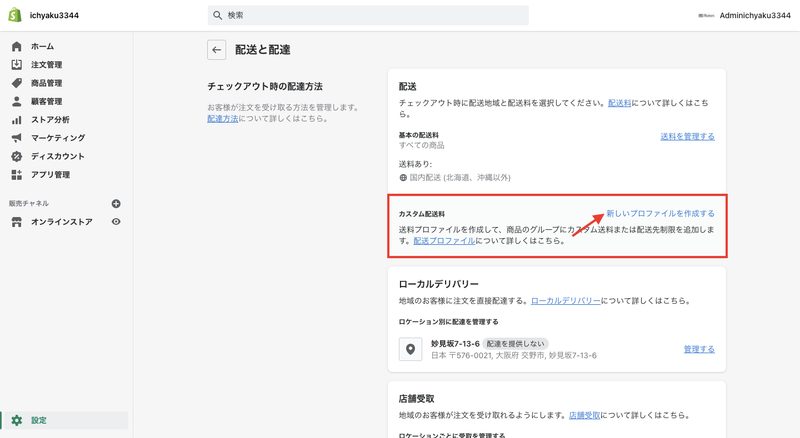The width and height of the screenshot is (800, 438).
Task: Open 配送プロファイル help link
Action: click(x=444, y=240)
